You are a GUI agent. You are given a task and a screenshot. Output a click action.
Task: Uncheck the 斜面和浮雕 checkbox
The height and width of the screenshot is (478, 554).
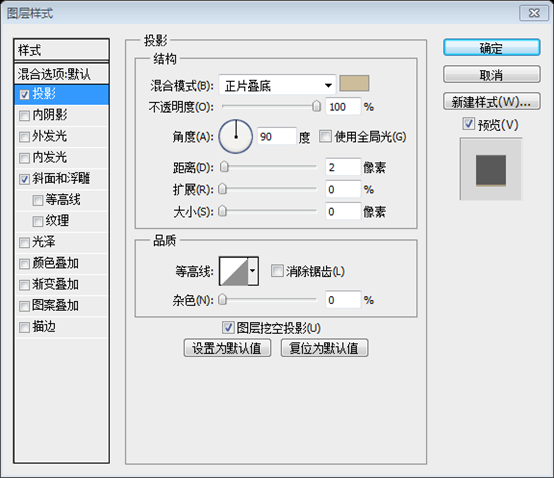(24, 179)
